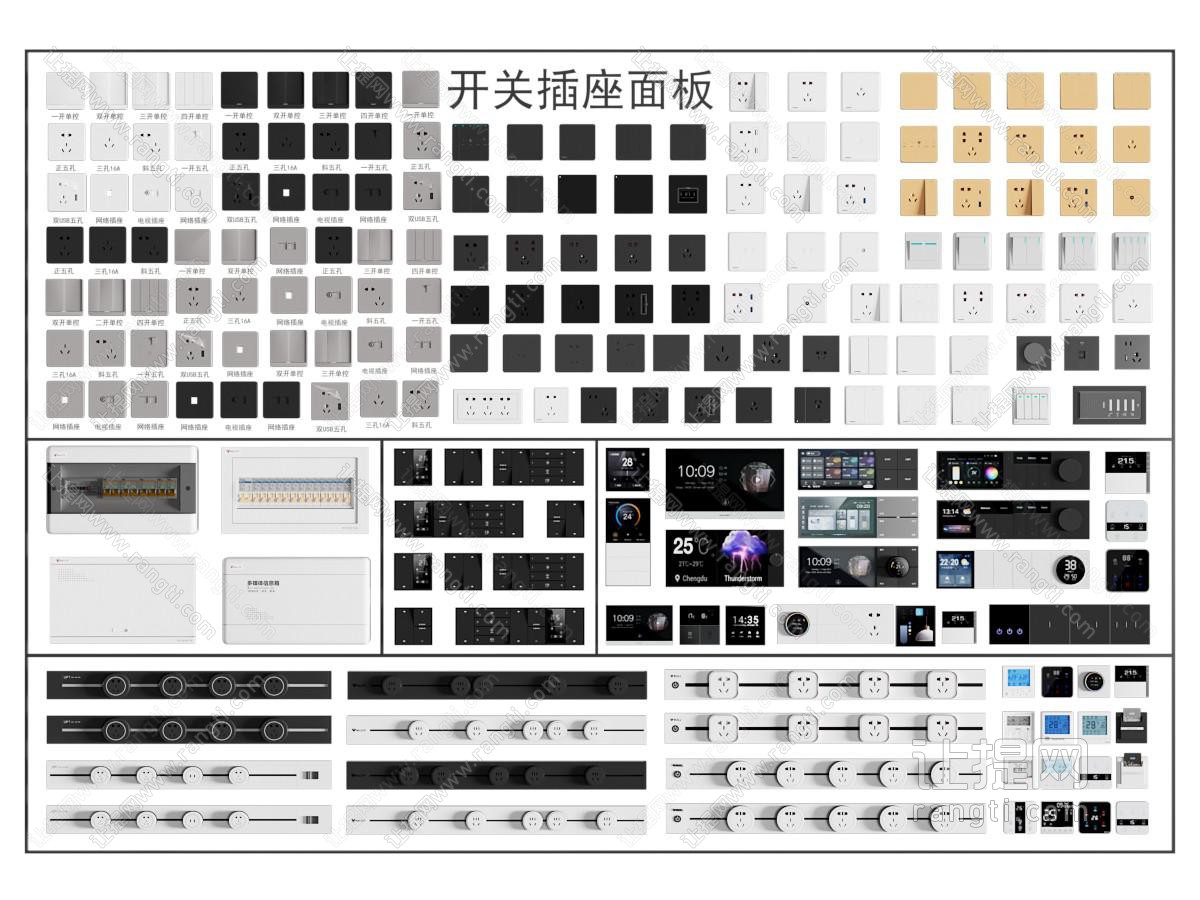Select the thermostat panel showing 28
1200x900 pixels.
coord(627,469)
